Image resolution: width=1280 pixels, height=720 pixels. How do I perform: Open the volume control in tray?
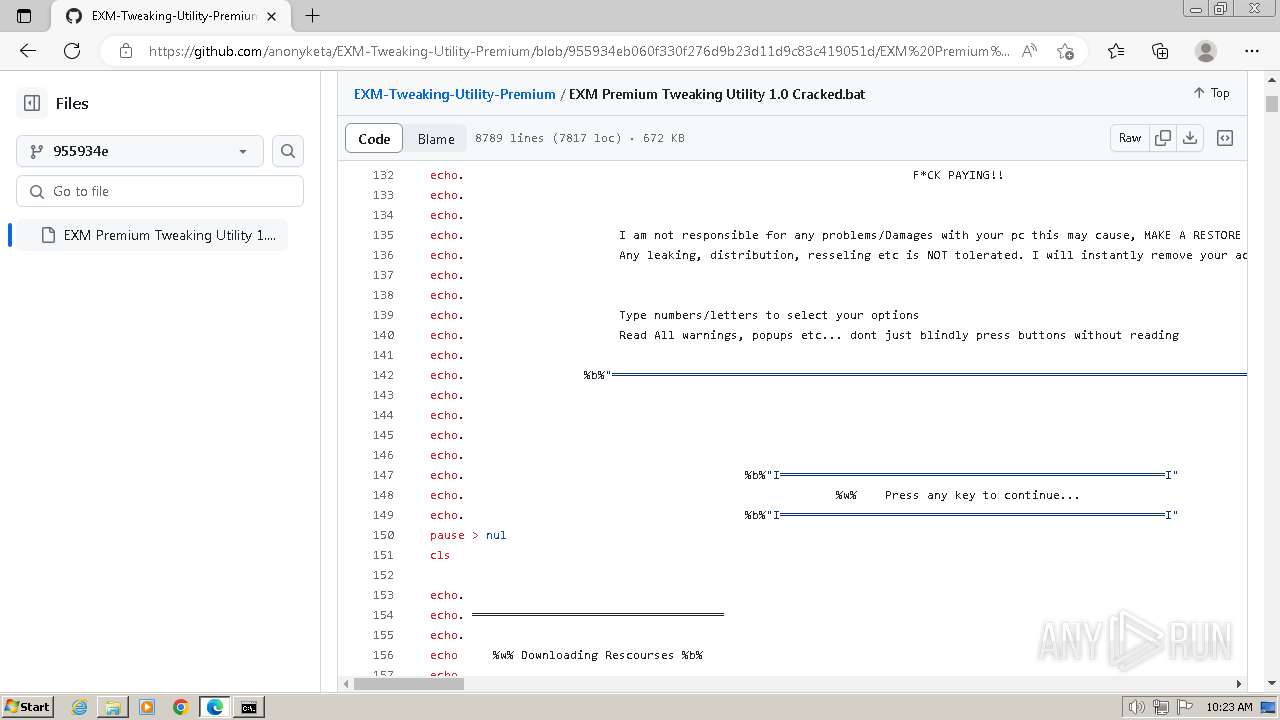(x=1136, y=707)
